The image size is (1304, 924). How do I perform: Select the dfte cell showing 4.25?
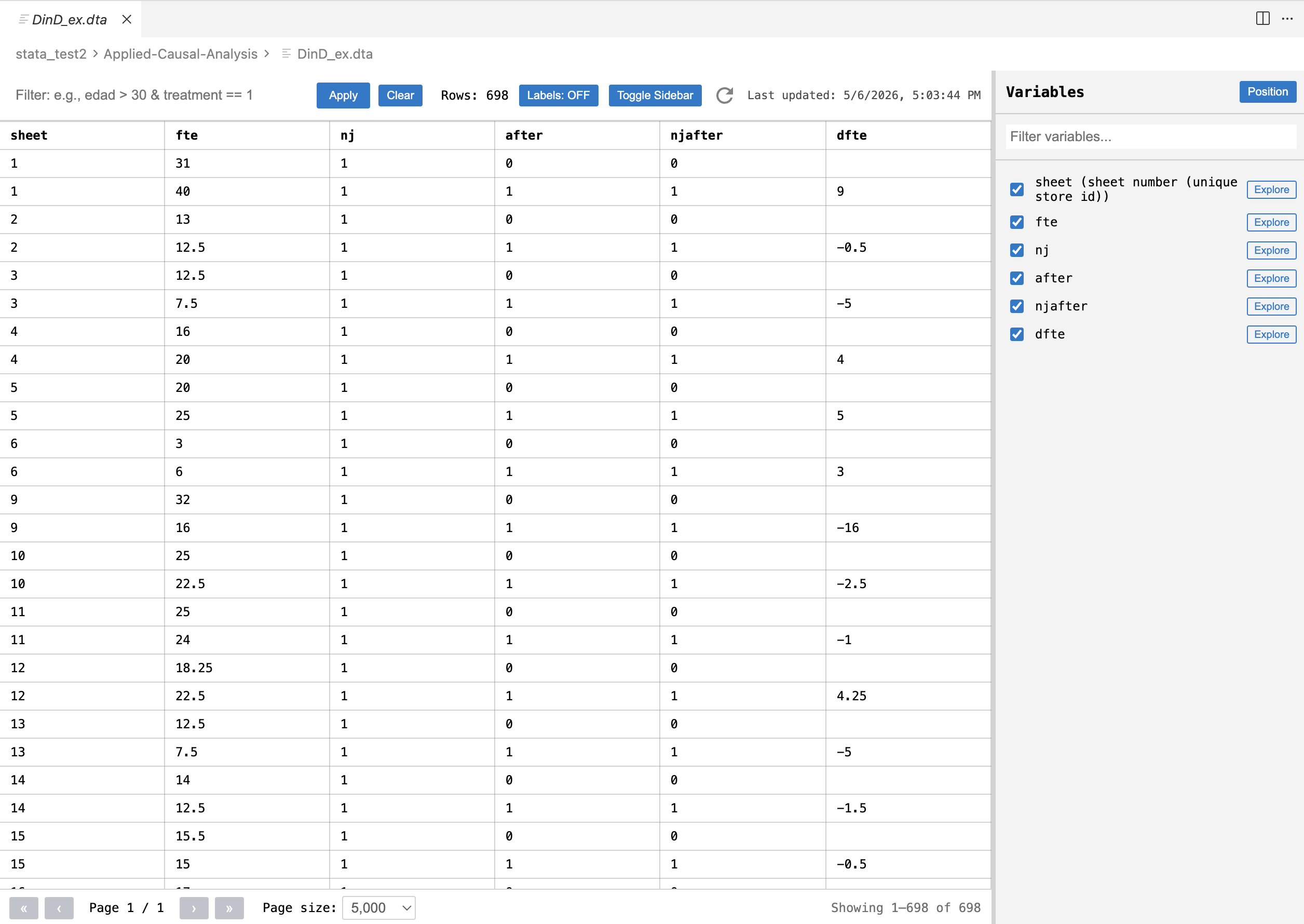click(908, 696)
